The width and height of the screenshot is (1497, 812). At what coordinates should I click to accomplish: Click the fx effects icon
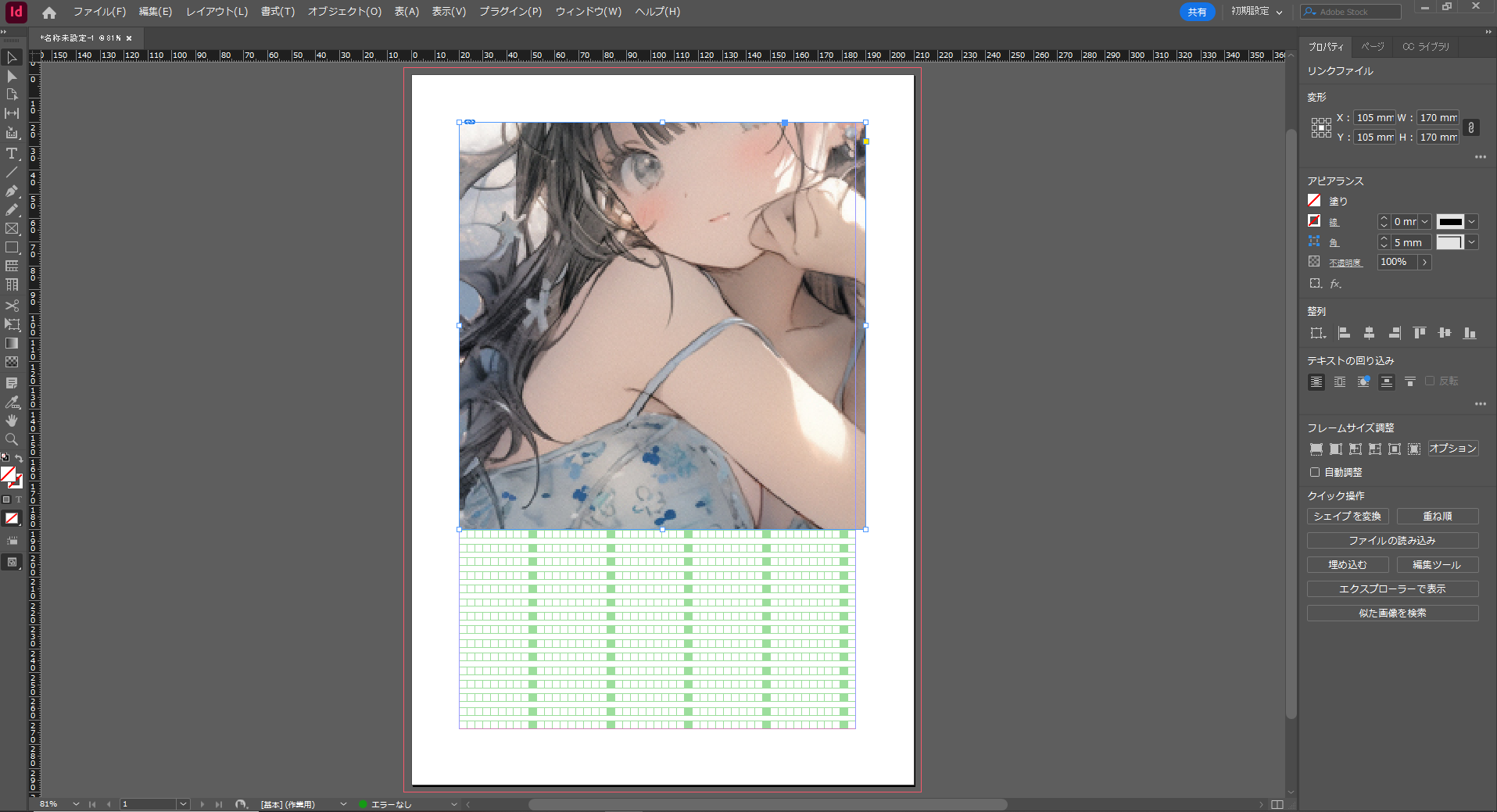click(1336, 284)
